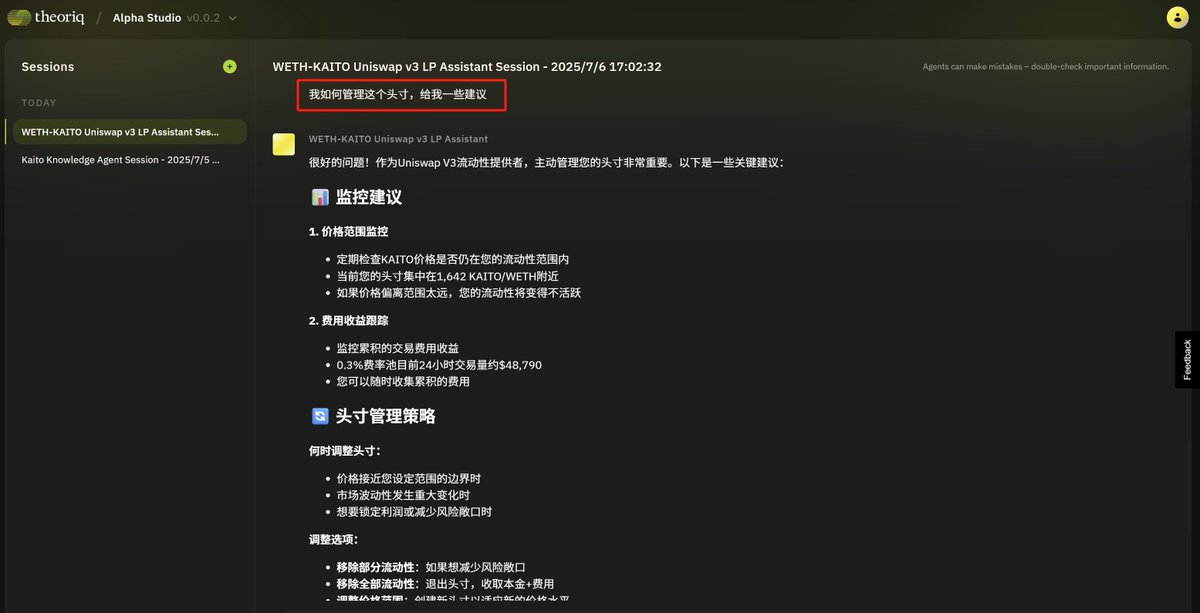Screen dimensions: 1200x613
Task: Click the theoriq leaf logo
Action: pos(18,16)
